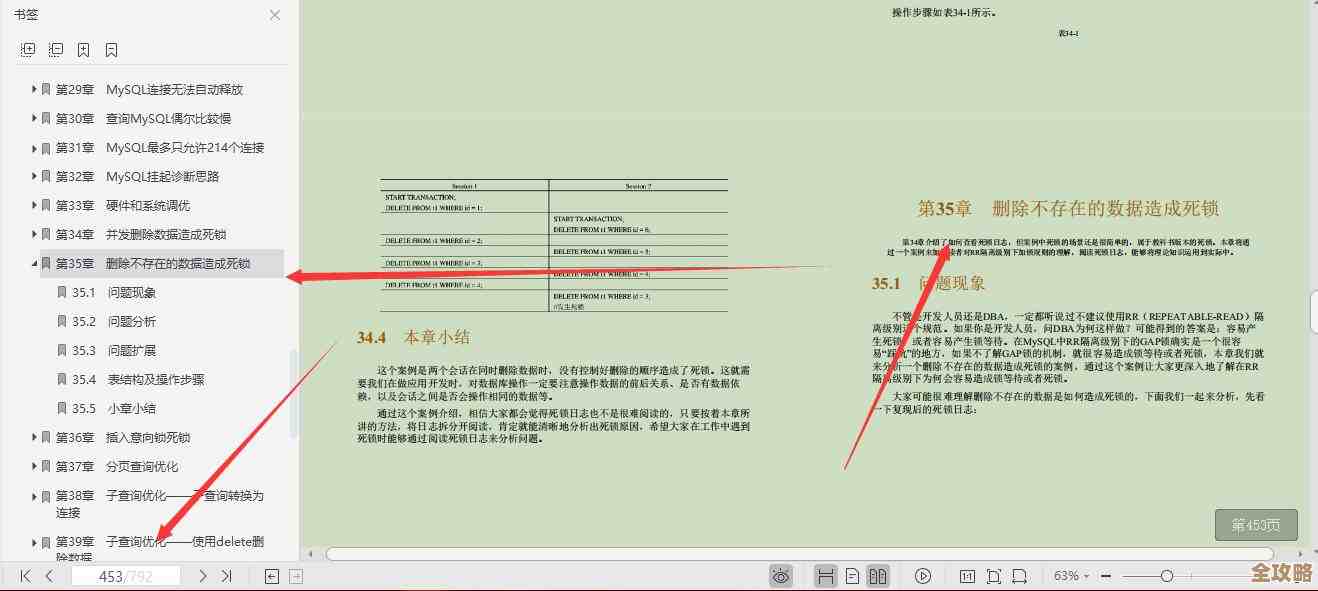The height and width of the screenshot is (591, 1318).
Task: Jump back with previous view arrow
Action: coord(269,576)
